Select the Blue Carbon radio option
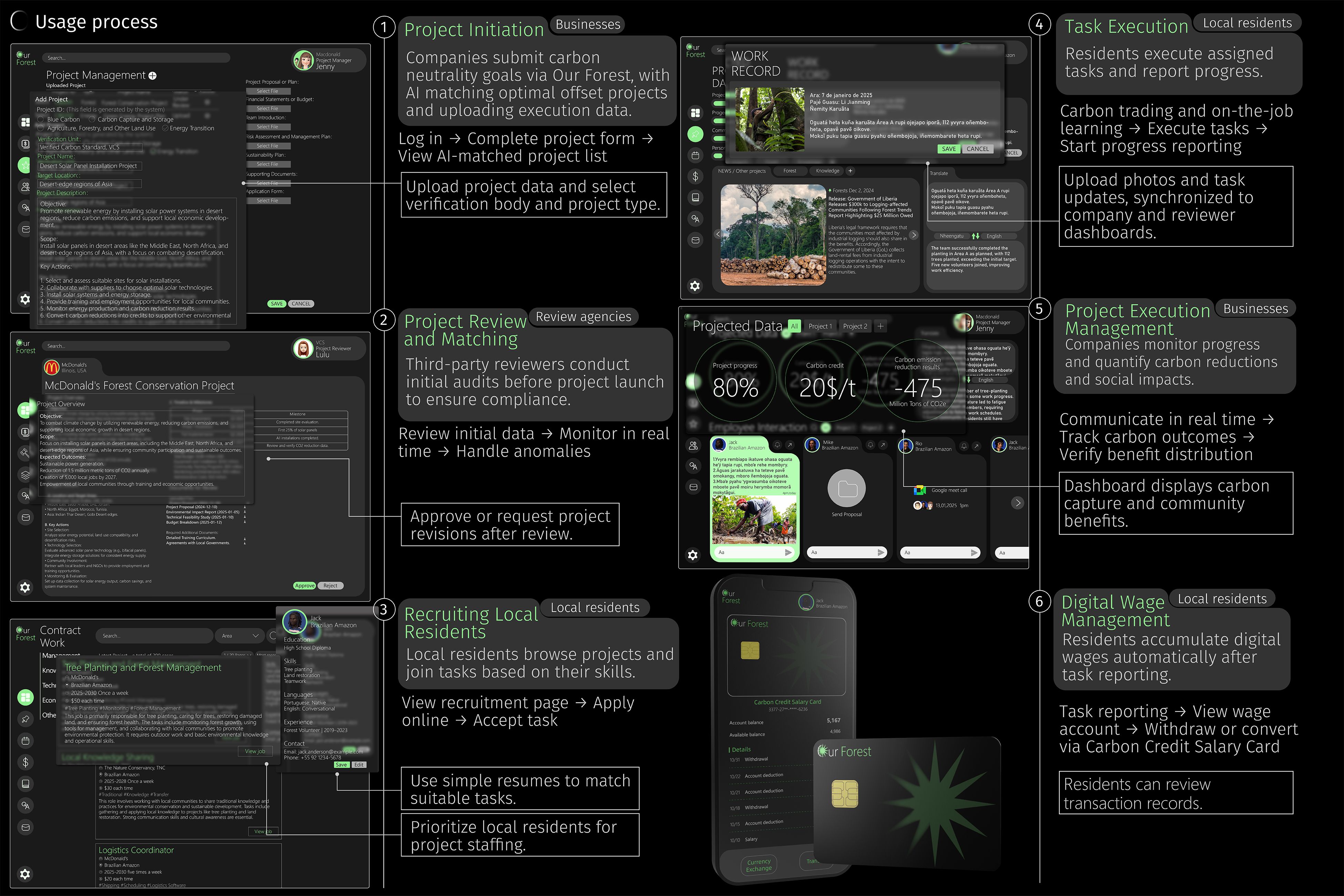Image resolution: width=1344 pixels, height=896 pixels. coord(41,120)
